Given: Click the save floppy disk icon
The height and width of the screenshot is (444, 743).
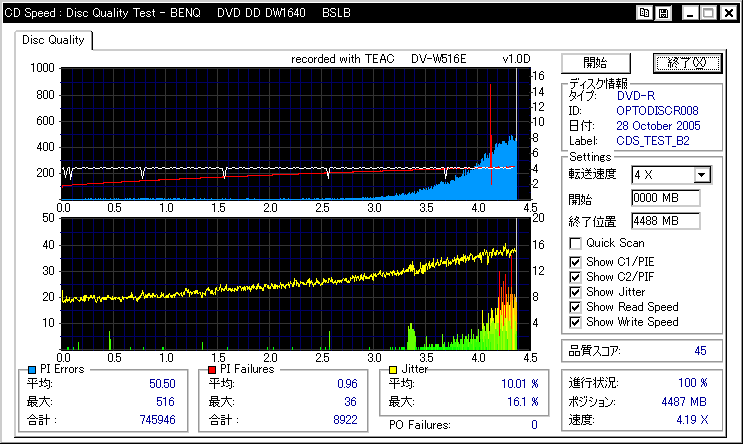Looking at the screenshot, I should click(x=663, y=13).
